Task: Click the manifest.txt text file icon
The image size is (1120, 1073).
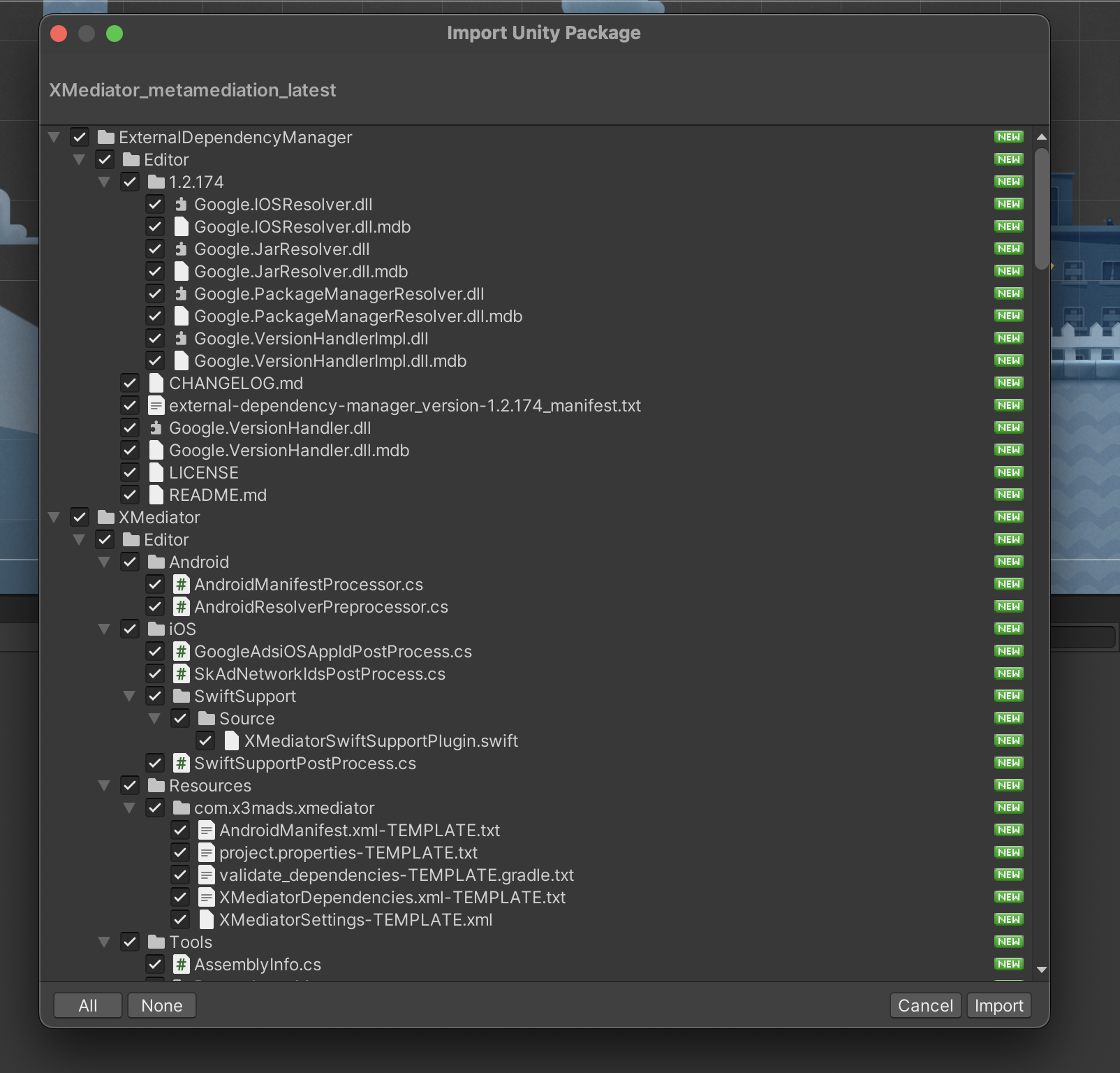Action: (x=156, y=405)
